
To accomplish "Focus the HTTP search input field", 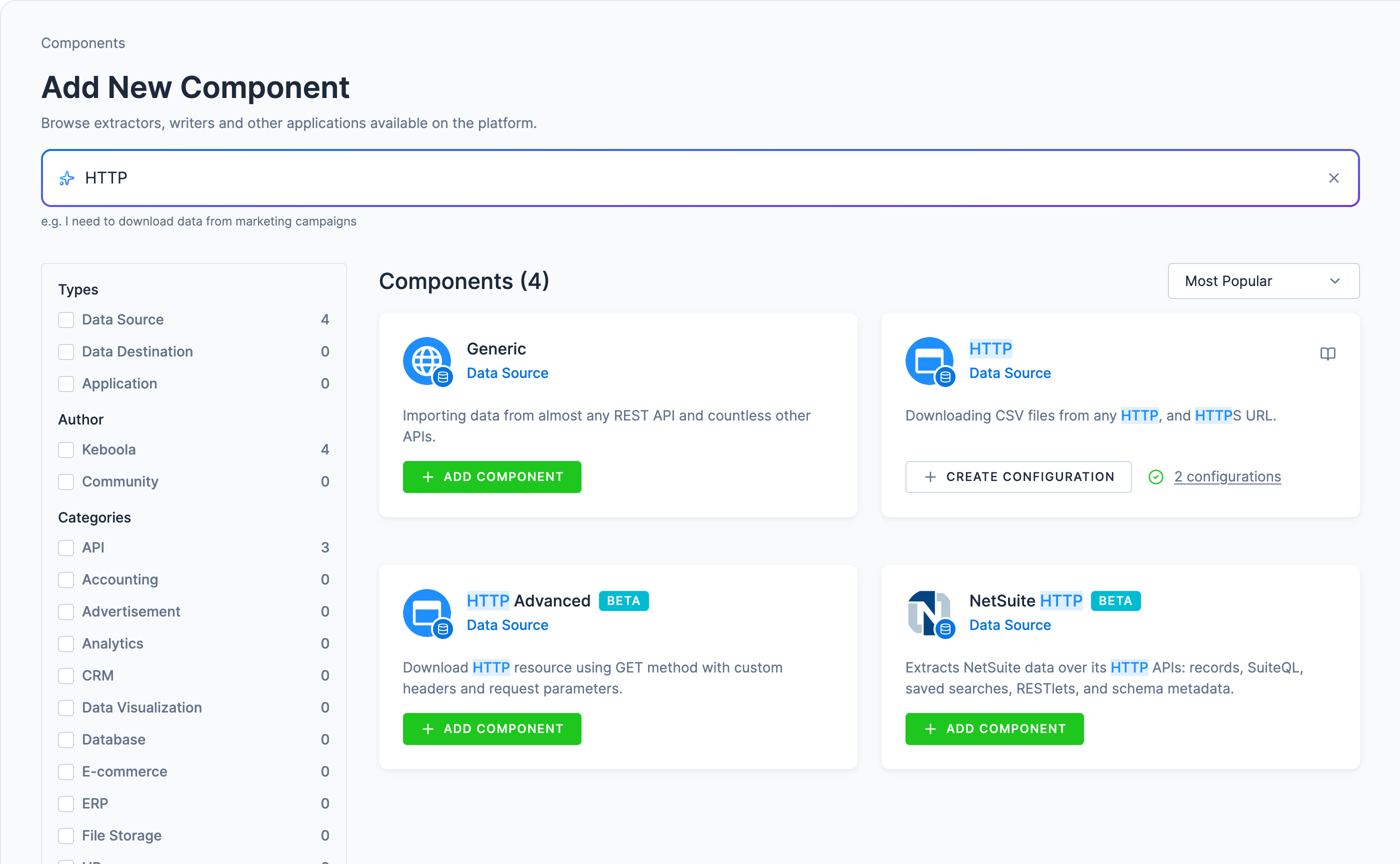I will 700,178.
